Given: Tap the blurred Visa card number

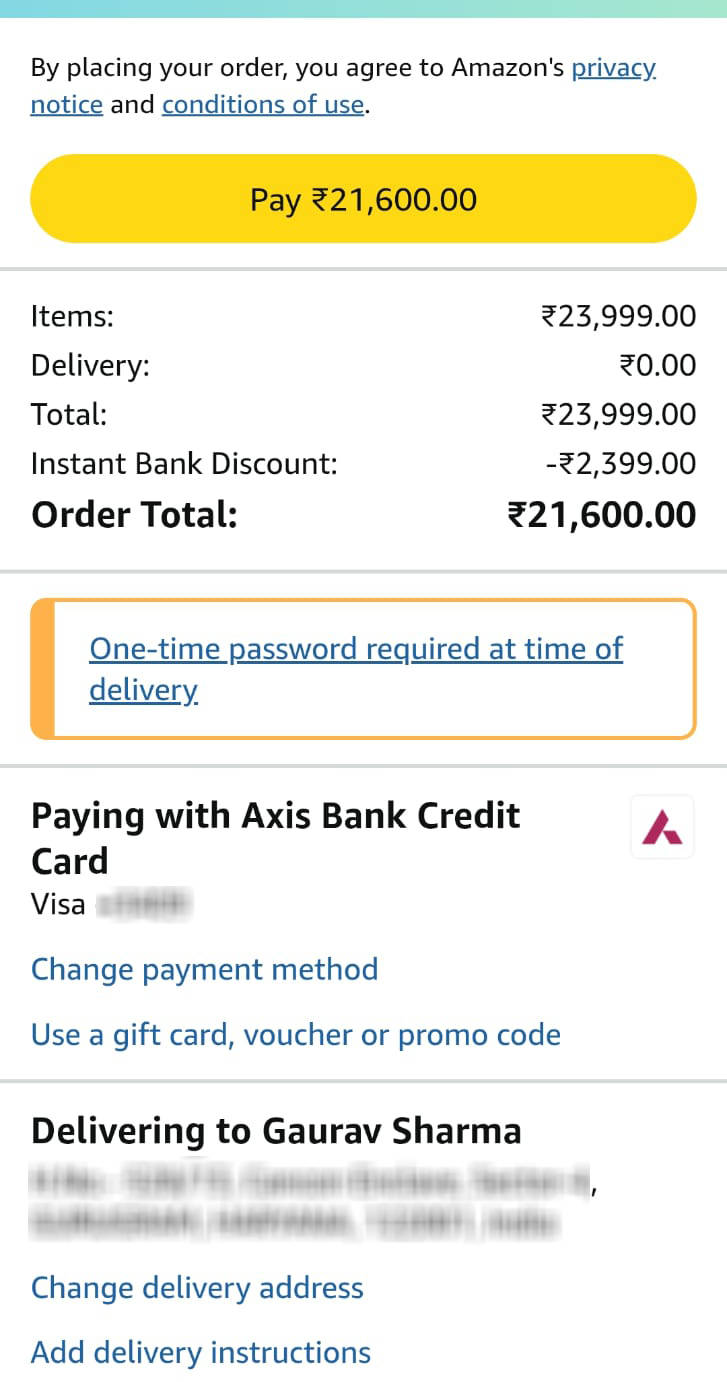Looking at the screenshot, I should coord(144,905).
